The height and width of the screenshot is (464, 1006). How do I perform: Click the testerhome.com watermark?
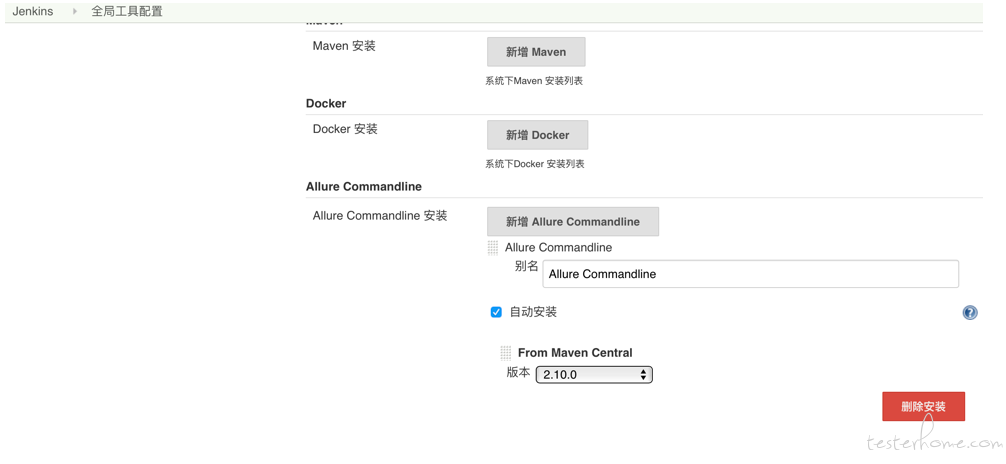[932, 442]
